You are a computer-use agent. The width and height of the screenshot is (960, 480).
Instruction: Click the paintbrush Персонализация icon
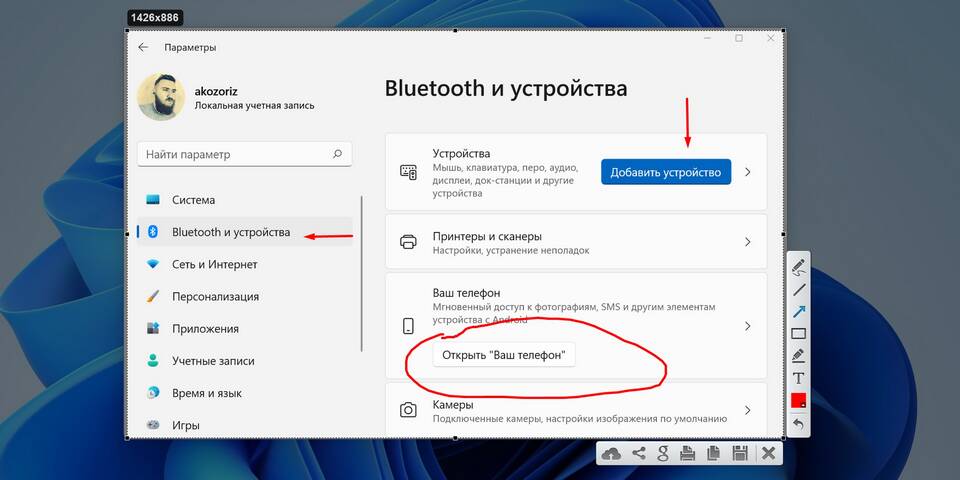click(153, 296)
